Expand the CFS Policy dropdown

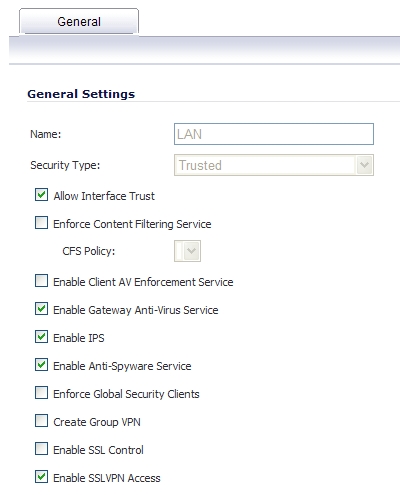point(187,251)
